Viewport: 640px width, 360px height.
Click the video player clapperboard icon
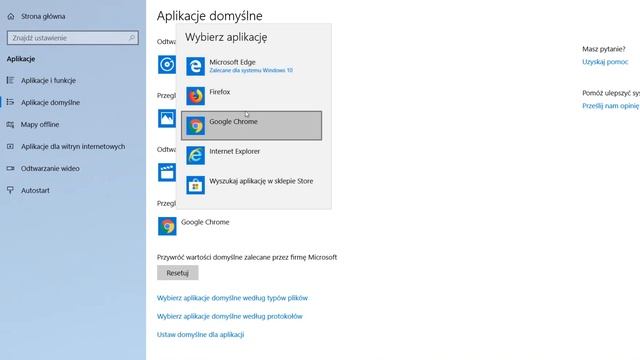[167, 172]
